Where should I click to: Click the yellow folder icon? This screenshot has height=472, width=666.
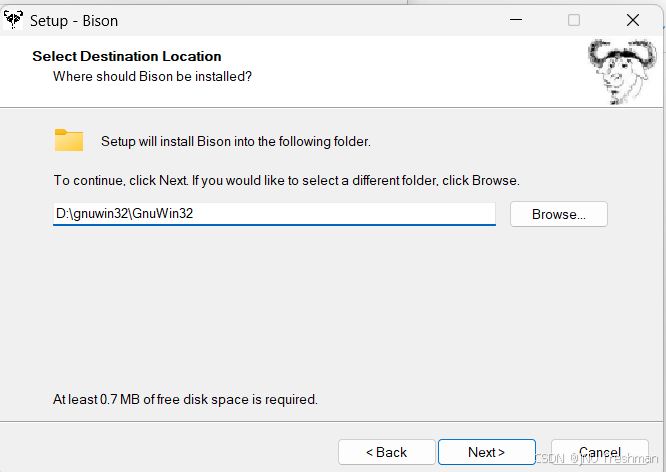coord(69,140)
